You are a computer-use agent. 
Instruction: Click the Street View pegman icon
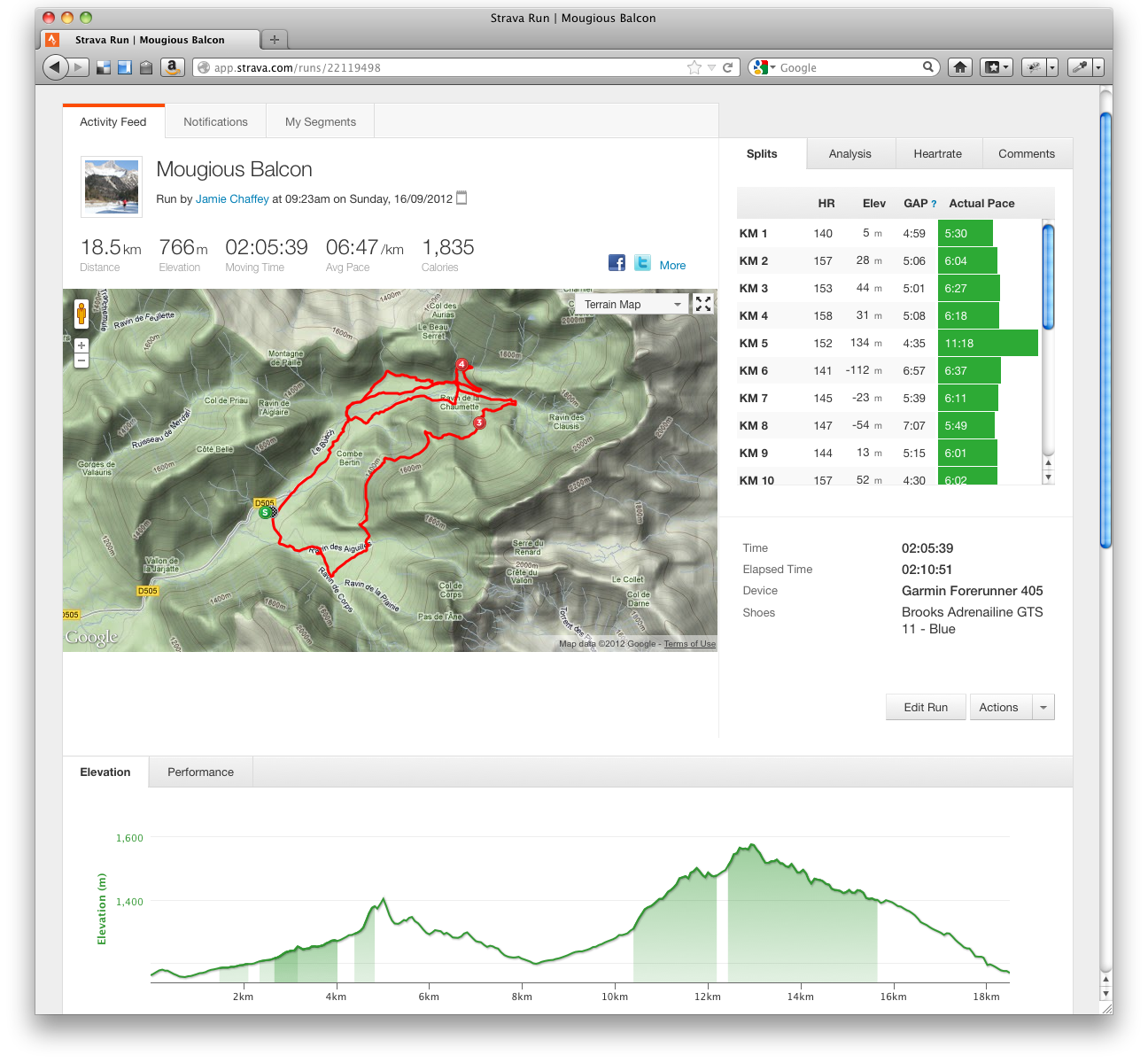point(81,313)
